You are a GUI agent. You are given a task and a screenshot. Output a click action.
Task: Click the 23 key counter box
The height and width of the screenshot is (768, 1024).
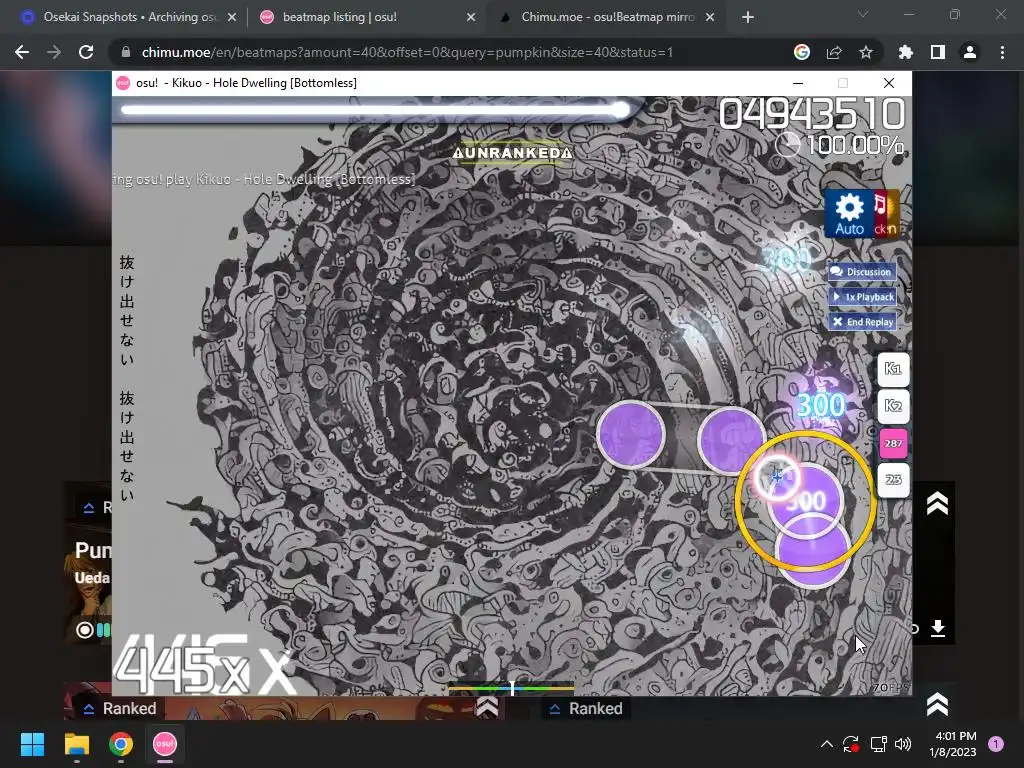click(x=893, y=480)
